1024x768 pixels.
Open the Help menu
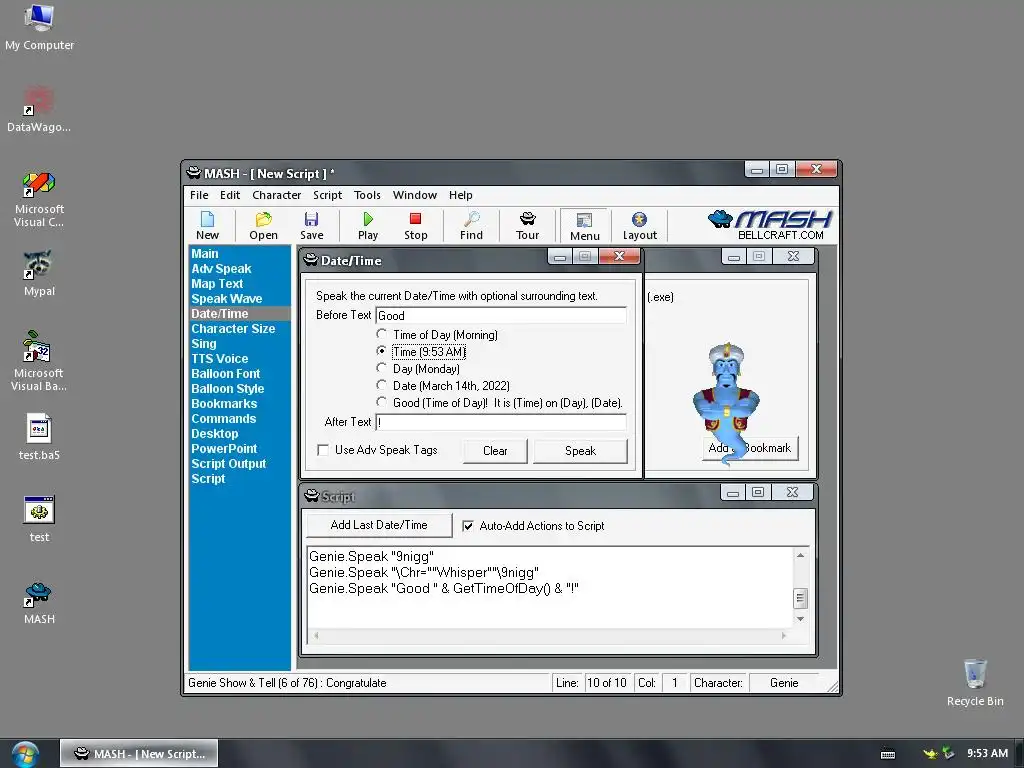tap(460, 195)
